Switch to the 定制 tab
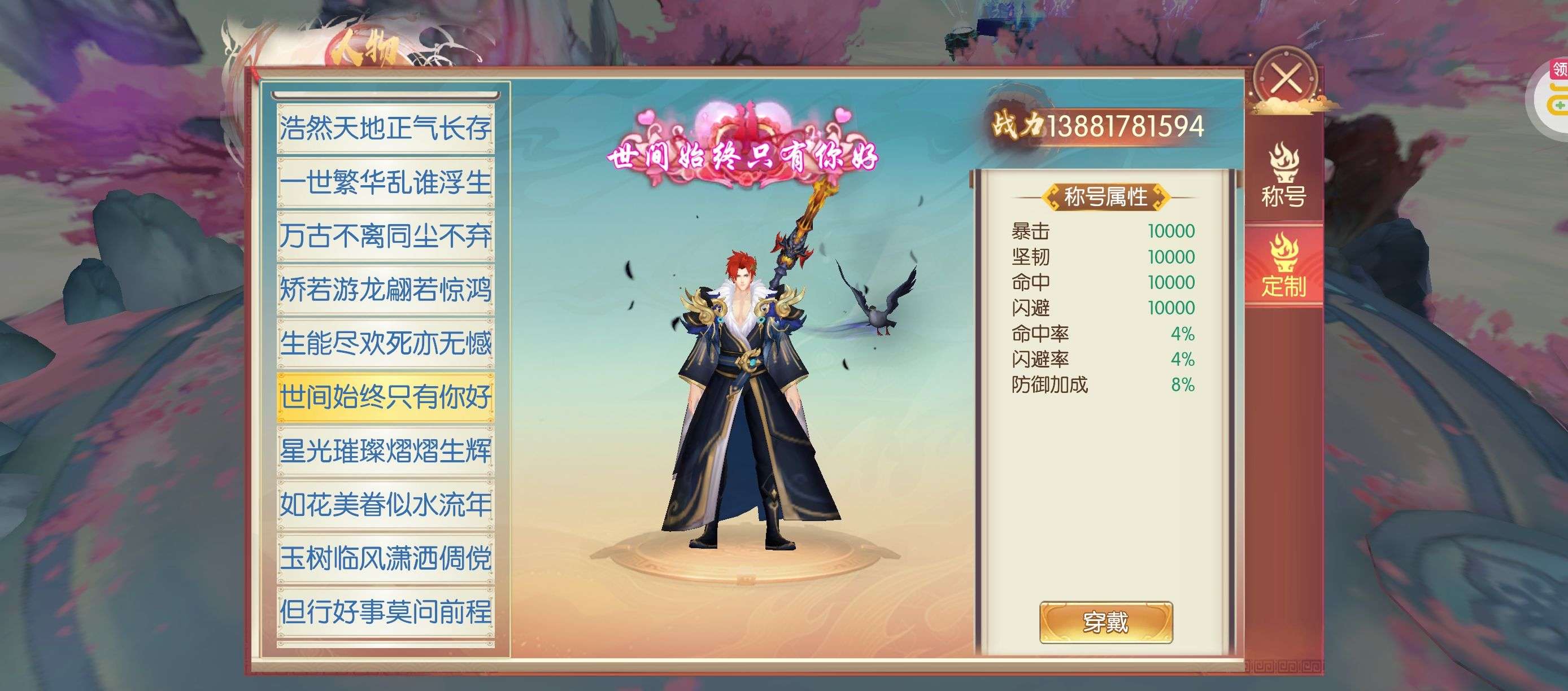 (1284, 265)
